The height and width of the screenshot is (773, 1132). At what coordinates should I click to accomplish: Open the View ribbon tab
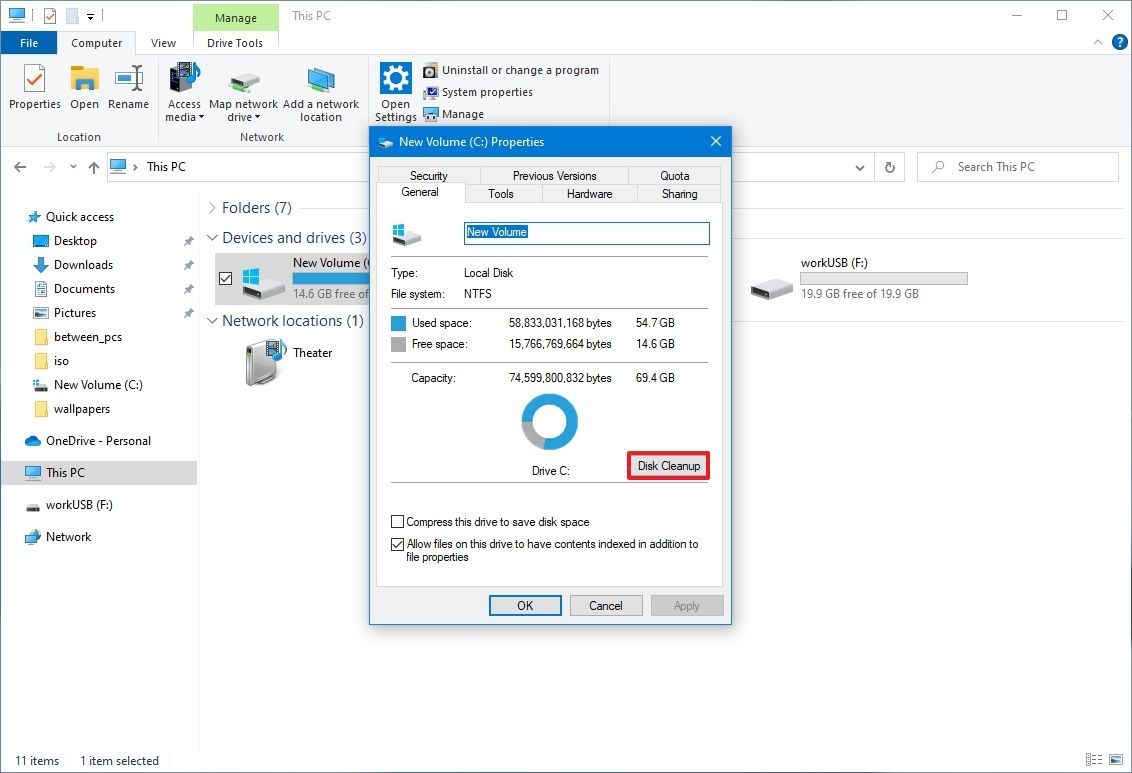(163, 43)
